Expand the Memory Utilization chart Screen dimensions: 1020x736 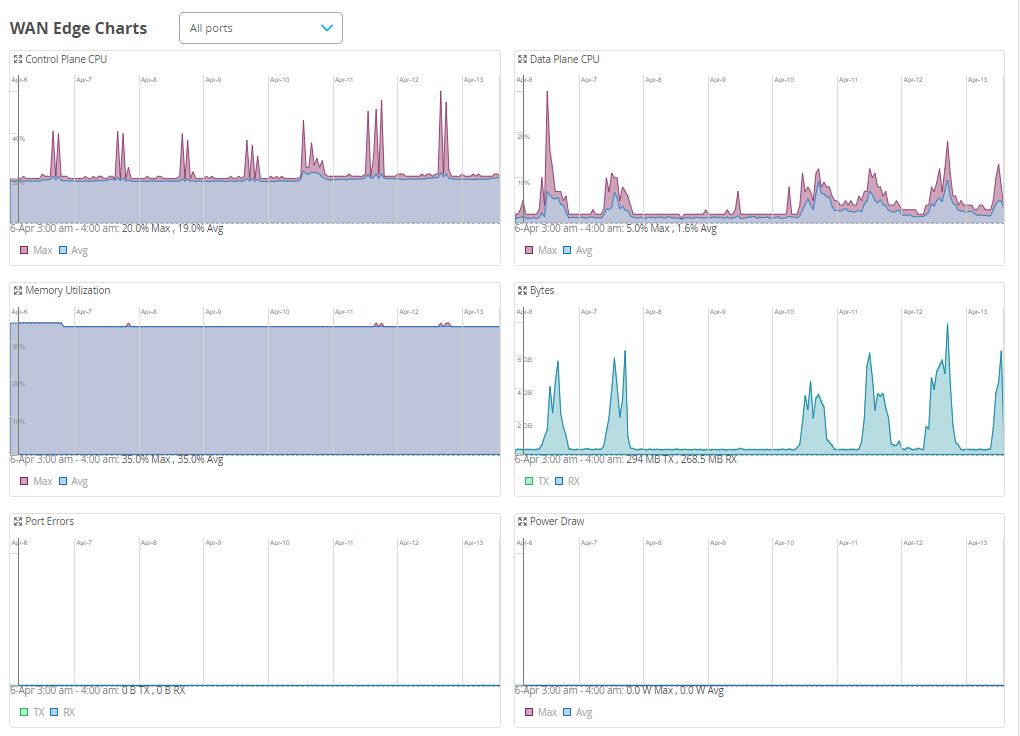click(x=18, y=290)
